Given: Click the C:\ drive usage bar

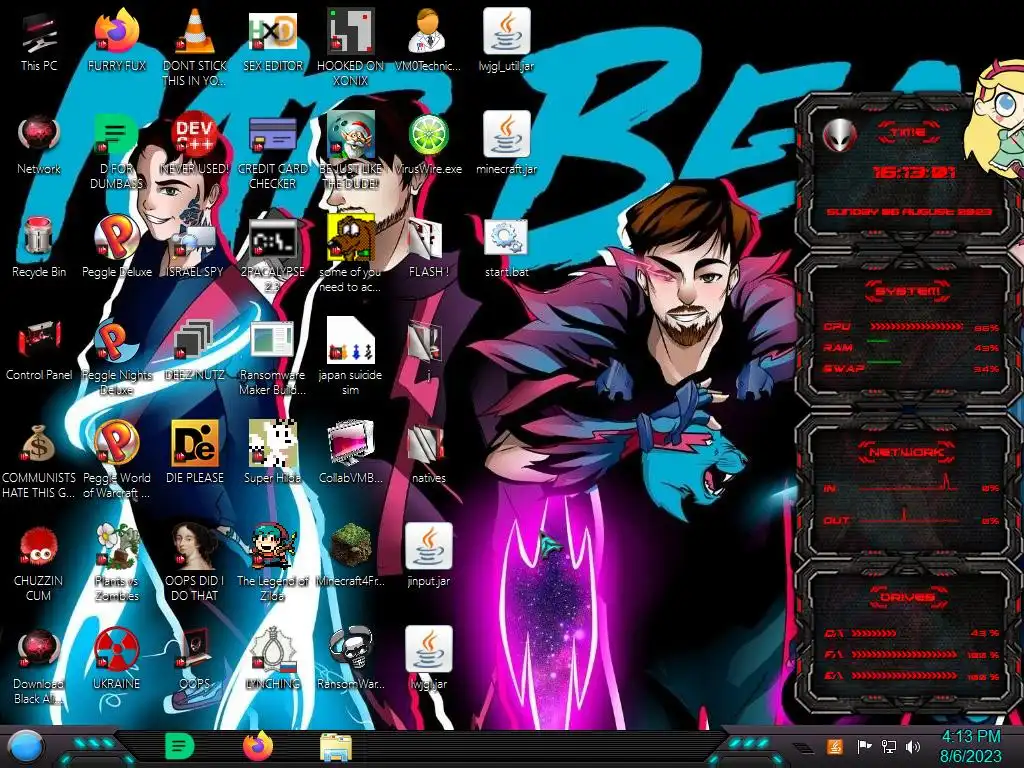Looking at the screenshot, I should [x=874, y=633].
